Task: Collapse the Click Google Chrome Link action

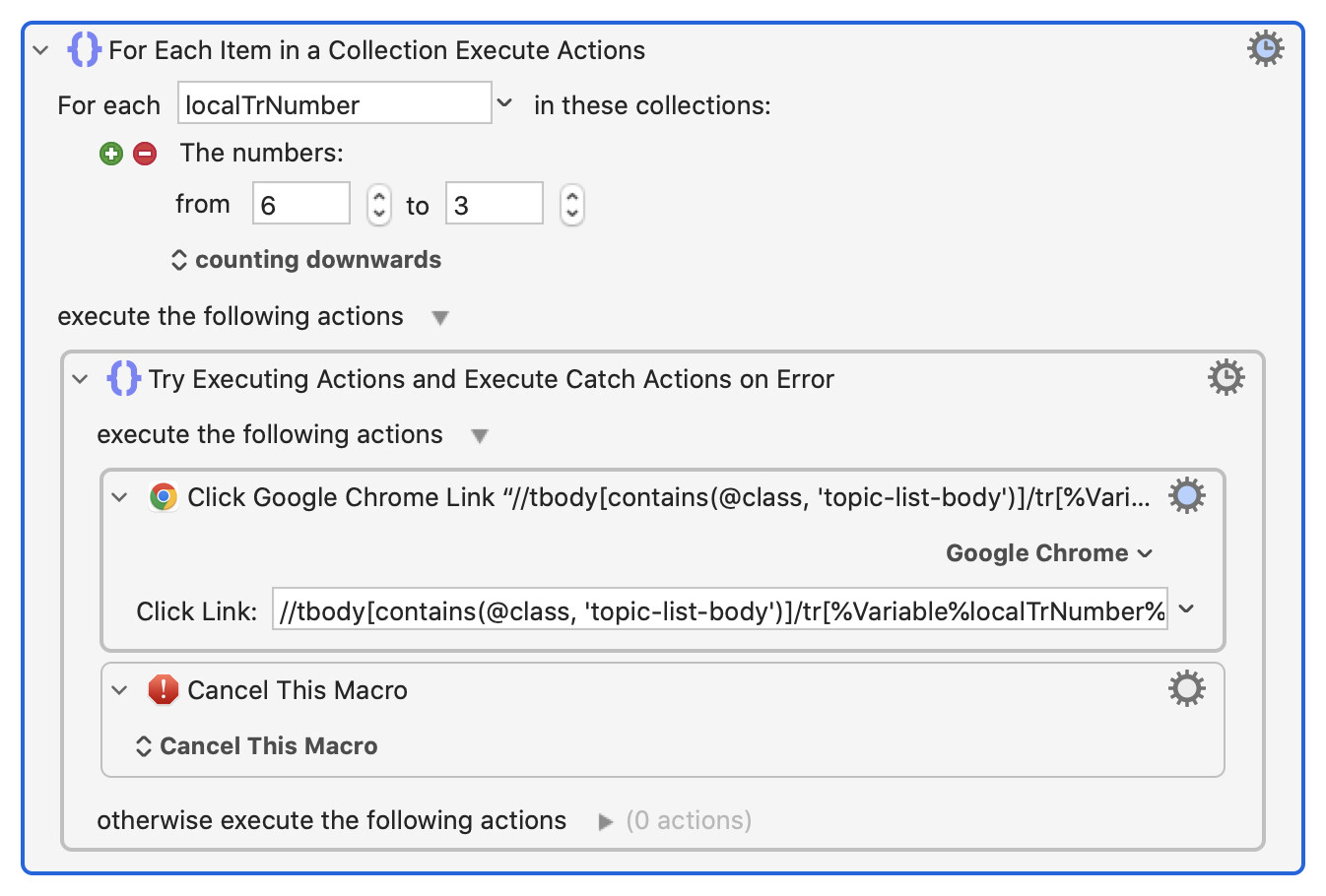Action: click(119, 497)
